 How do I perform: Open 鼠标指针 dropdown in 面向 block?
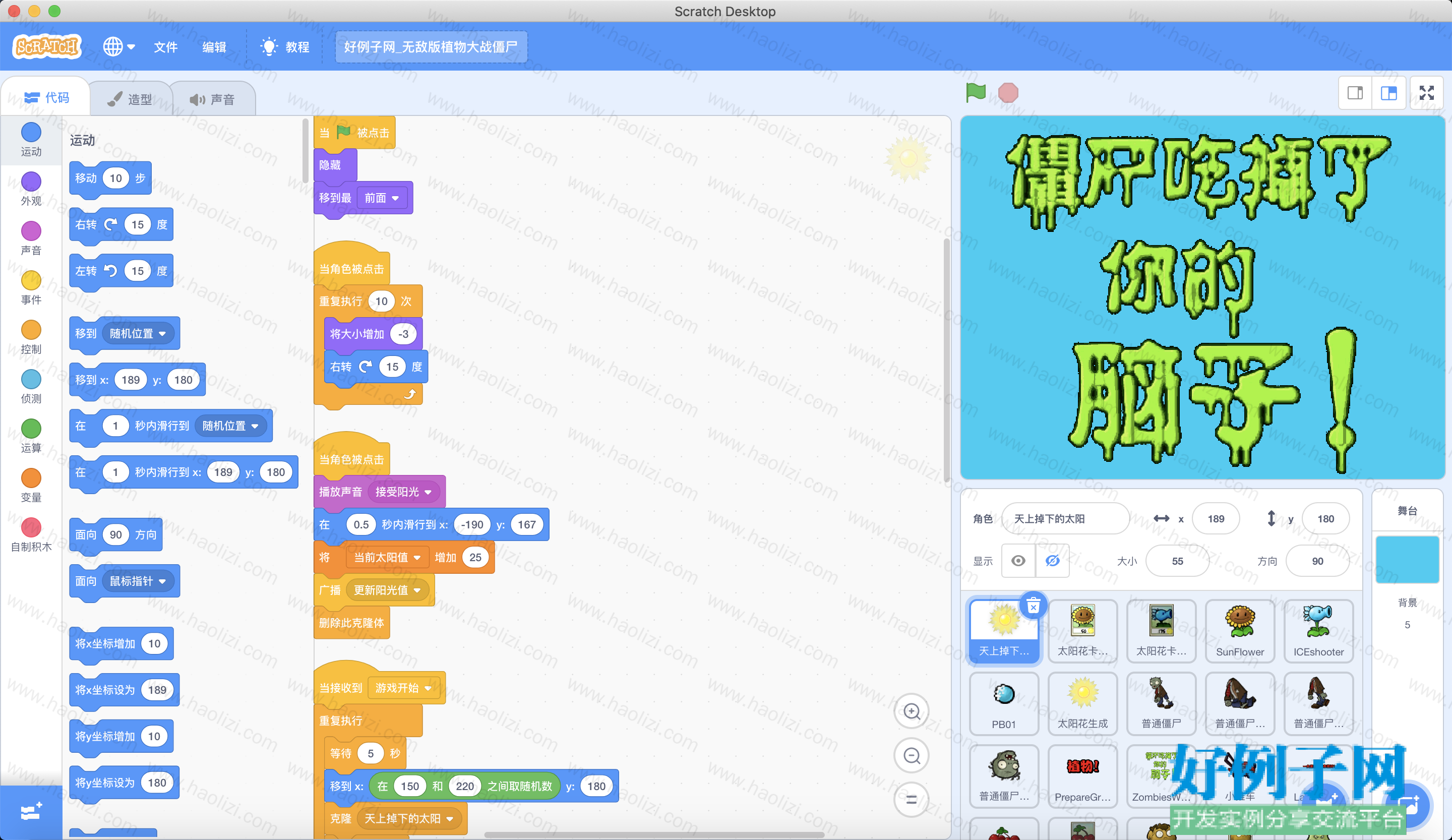point(138,581)
